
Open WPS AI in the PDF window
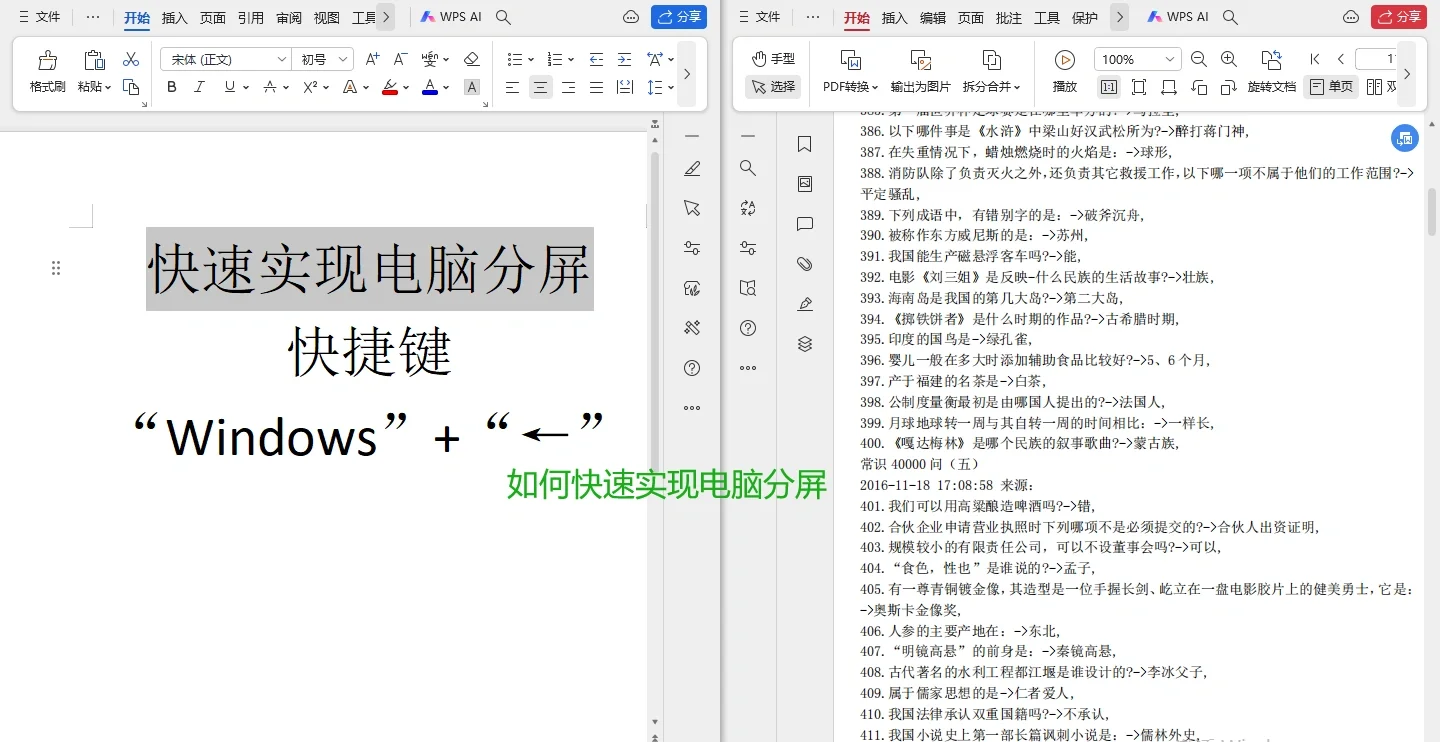coord(1177,17)
